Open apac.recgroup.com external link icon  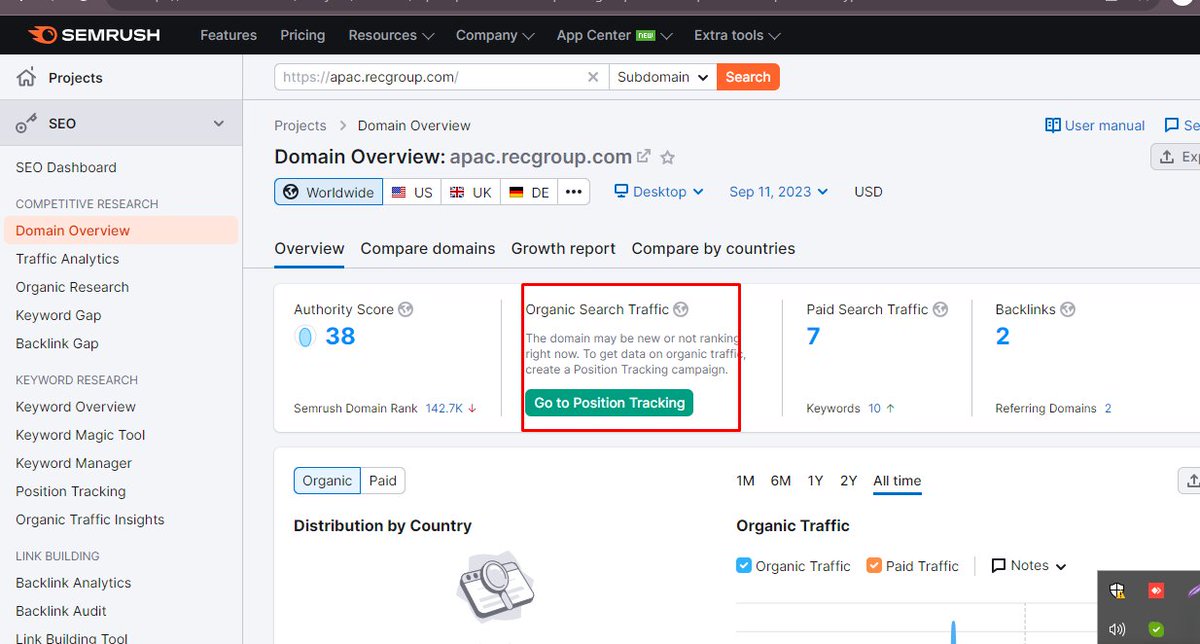pyautogui.click(x=644, y=156)
